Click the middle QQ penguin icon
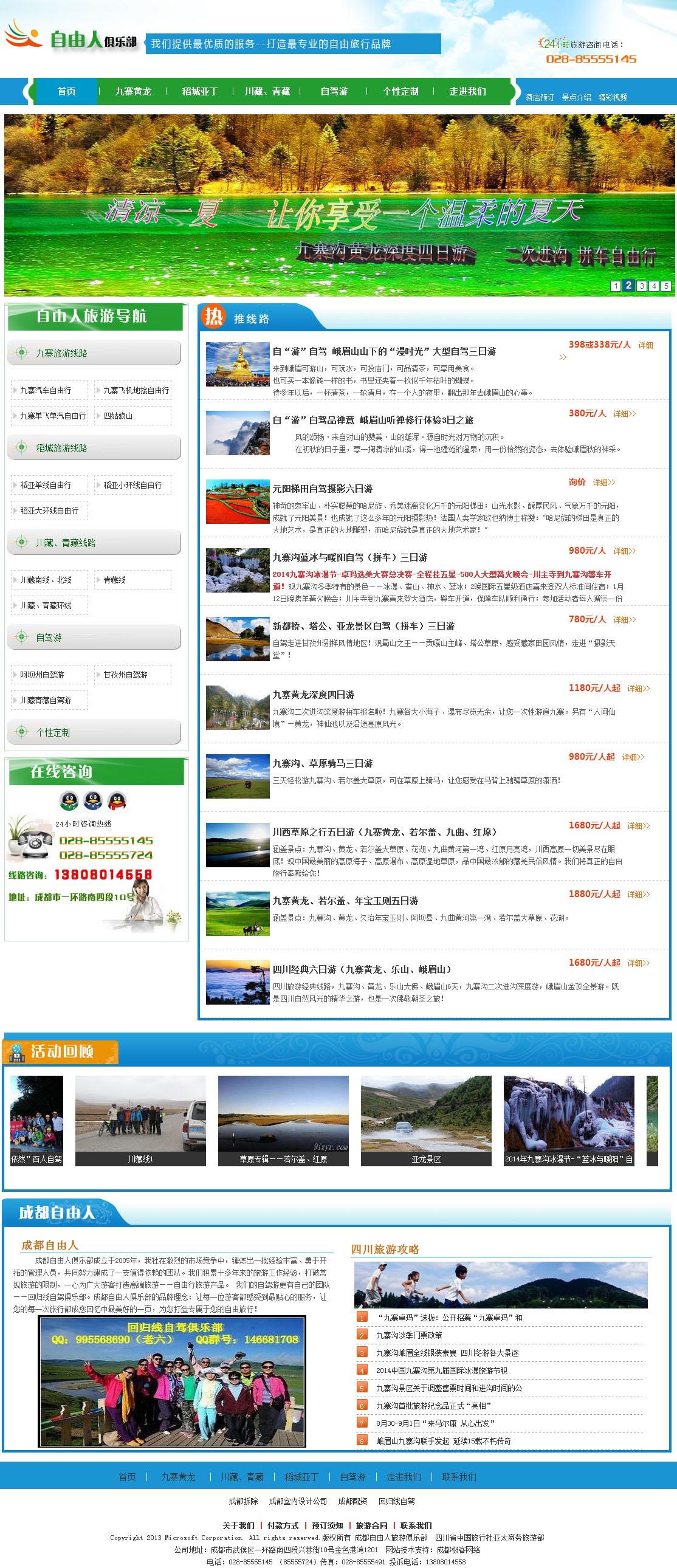Image resolution: width=677 pixels, height=1568 pixels. (93, 800)
